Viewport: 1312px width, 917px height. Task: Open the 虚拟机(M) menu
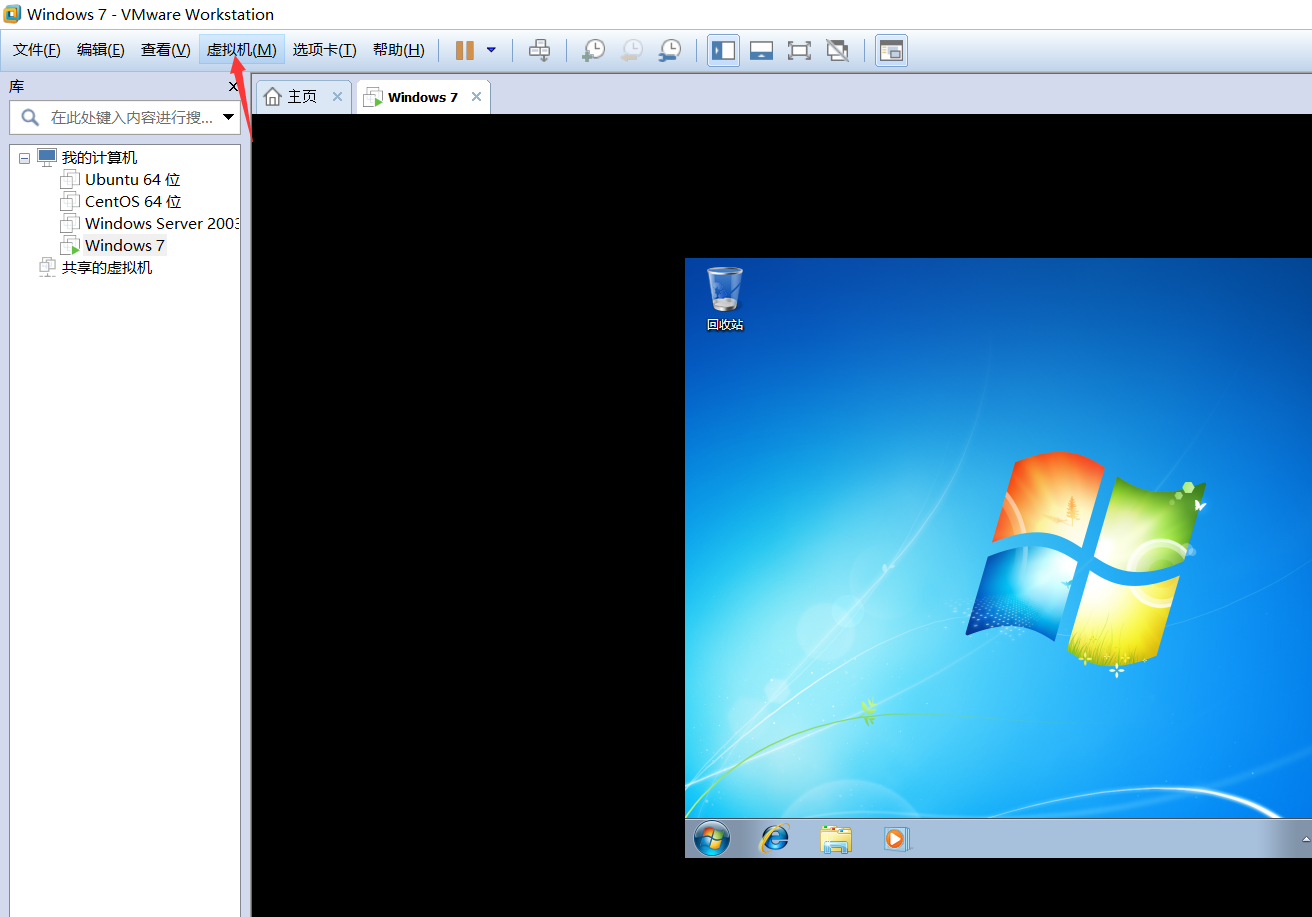(242, 50)
